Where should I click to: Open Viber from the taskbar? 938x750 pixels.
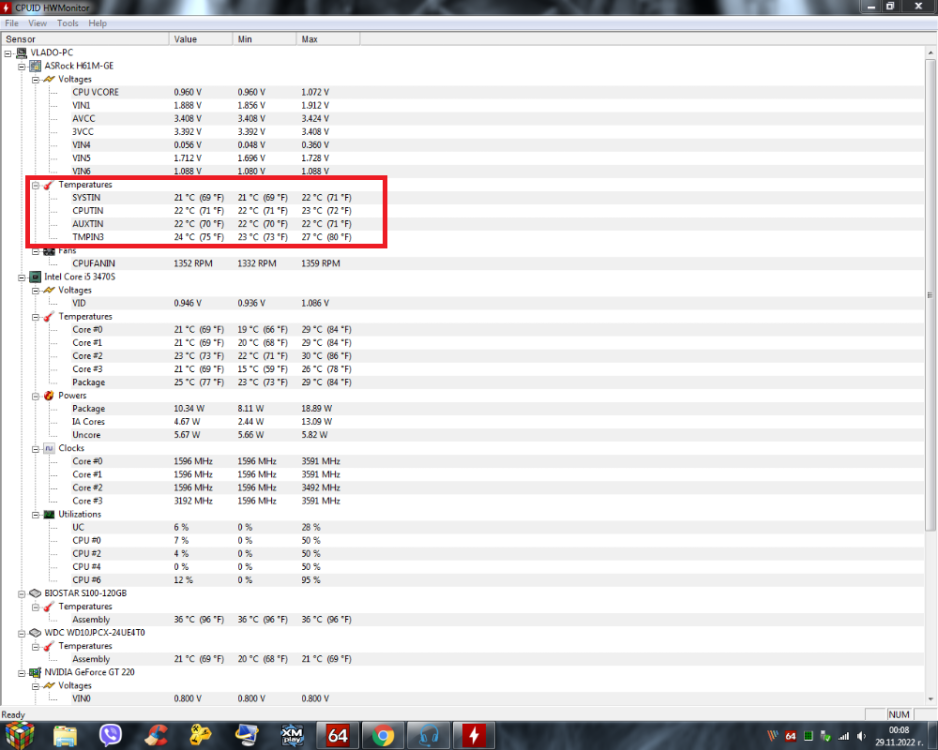click(x=111, y=735)
